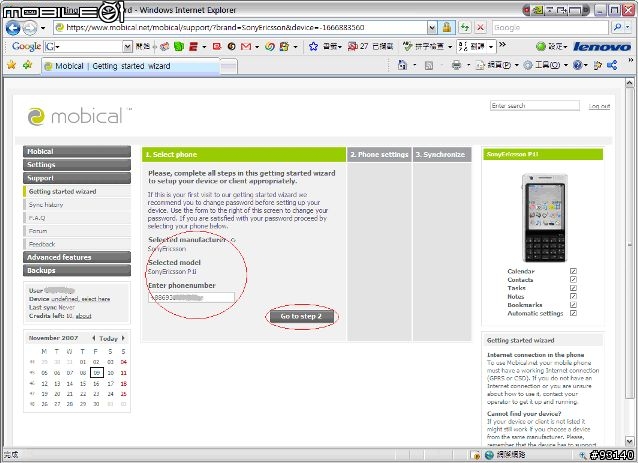Click the Today link on calendar
The width and height of the screenshot is (638, 463).
coord(108,338)
